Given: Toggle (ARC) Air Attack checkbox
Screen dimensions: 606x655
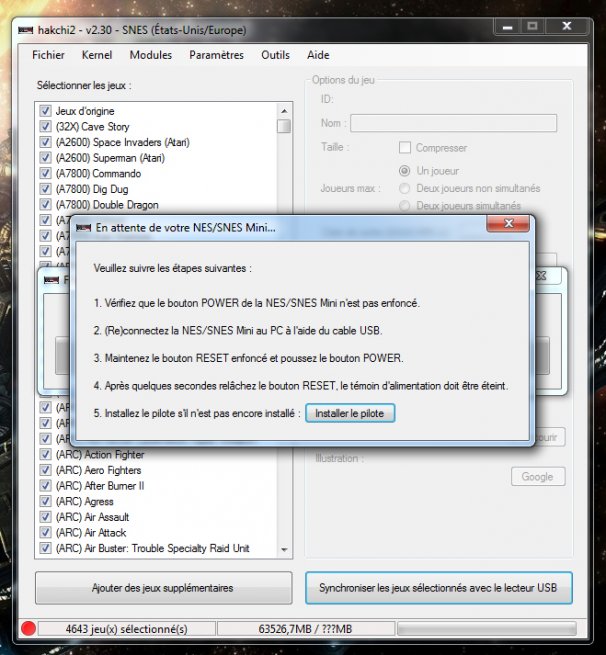Looking at the screenshot, I should [45, 533].
